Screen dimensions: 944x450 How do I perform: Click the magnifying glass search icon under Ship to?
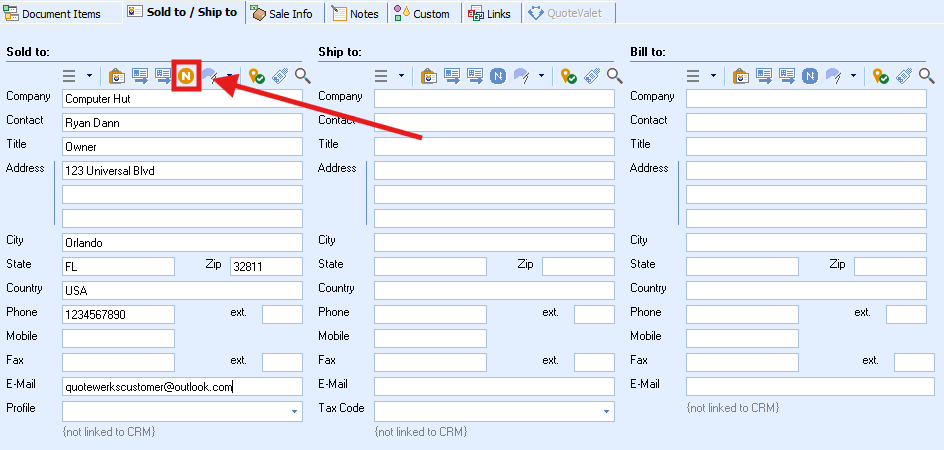[x=614, y=76]
